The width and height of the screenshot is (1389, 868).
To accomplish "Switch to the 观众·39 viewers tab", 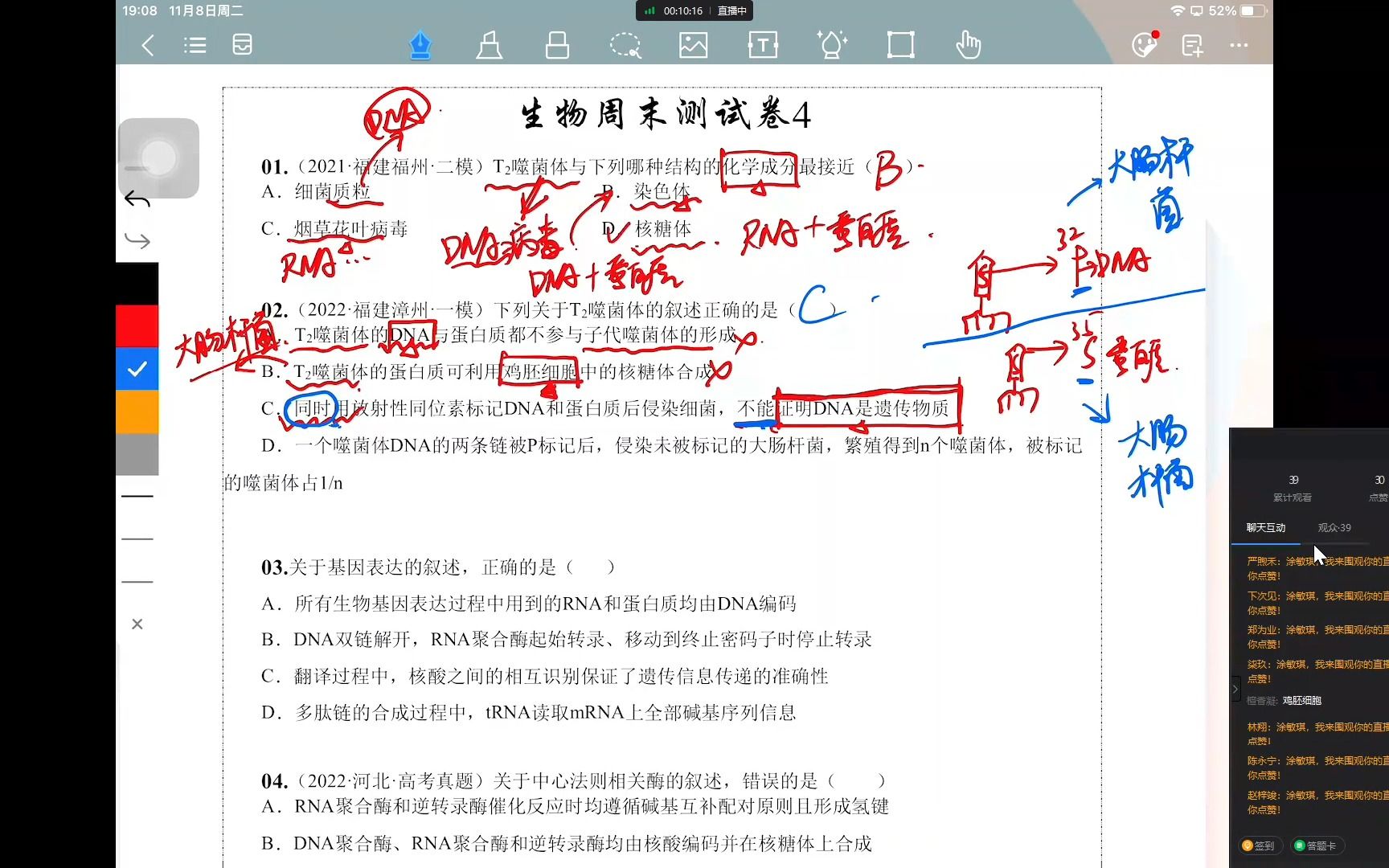I will point(1334,528).
